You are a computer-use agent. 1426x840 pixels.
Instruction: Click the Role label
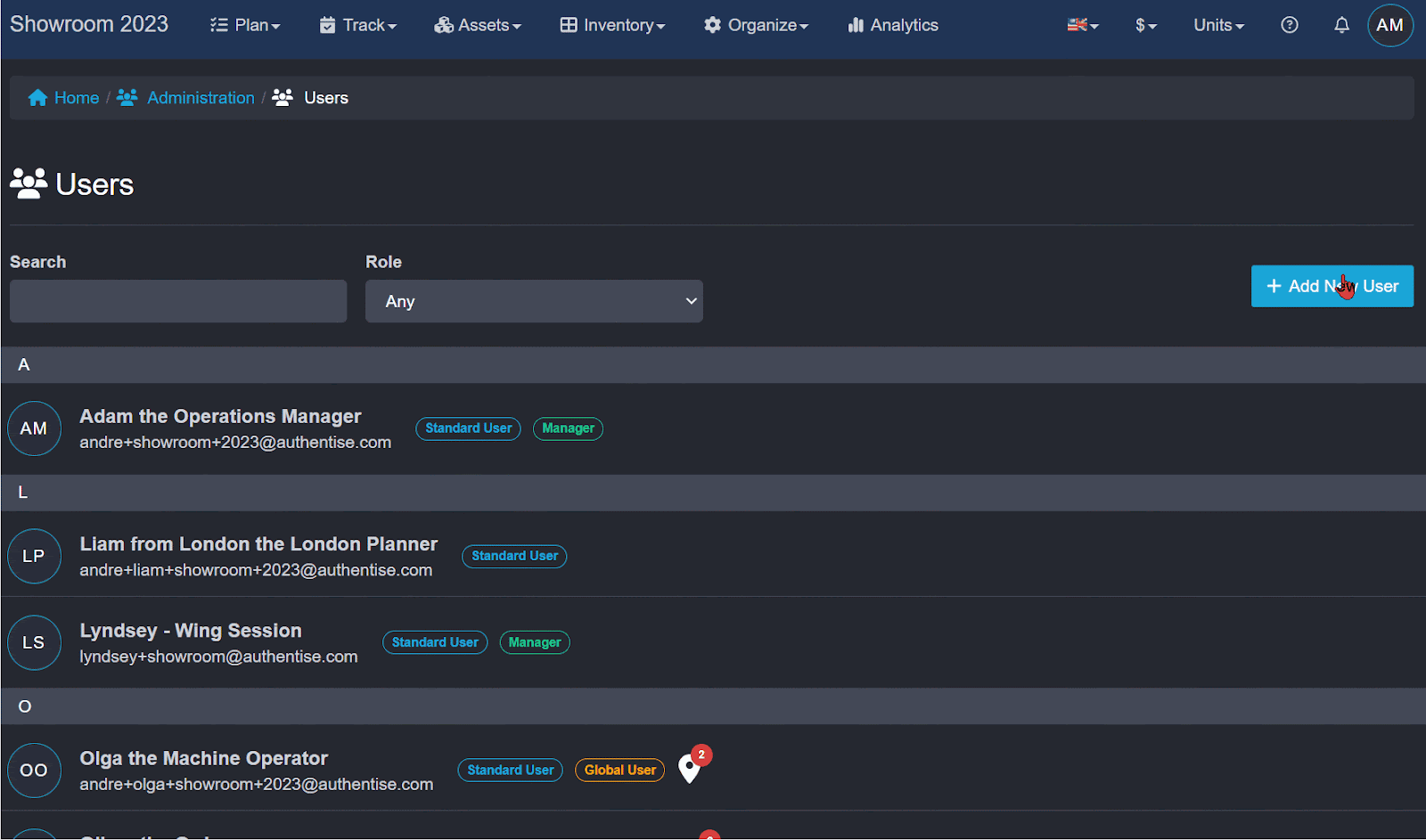click(x=383, y=262)
